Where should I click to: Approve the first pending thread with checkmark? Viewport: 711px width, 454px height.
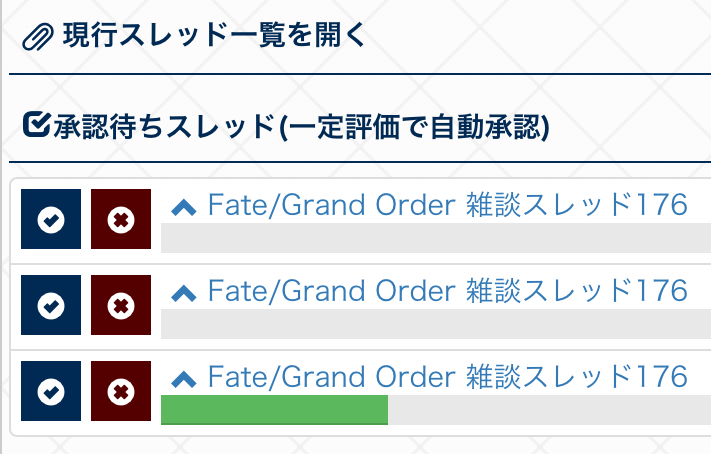point(50,219)
